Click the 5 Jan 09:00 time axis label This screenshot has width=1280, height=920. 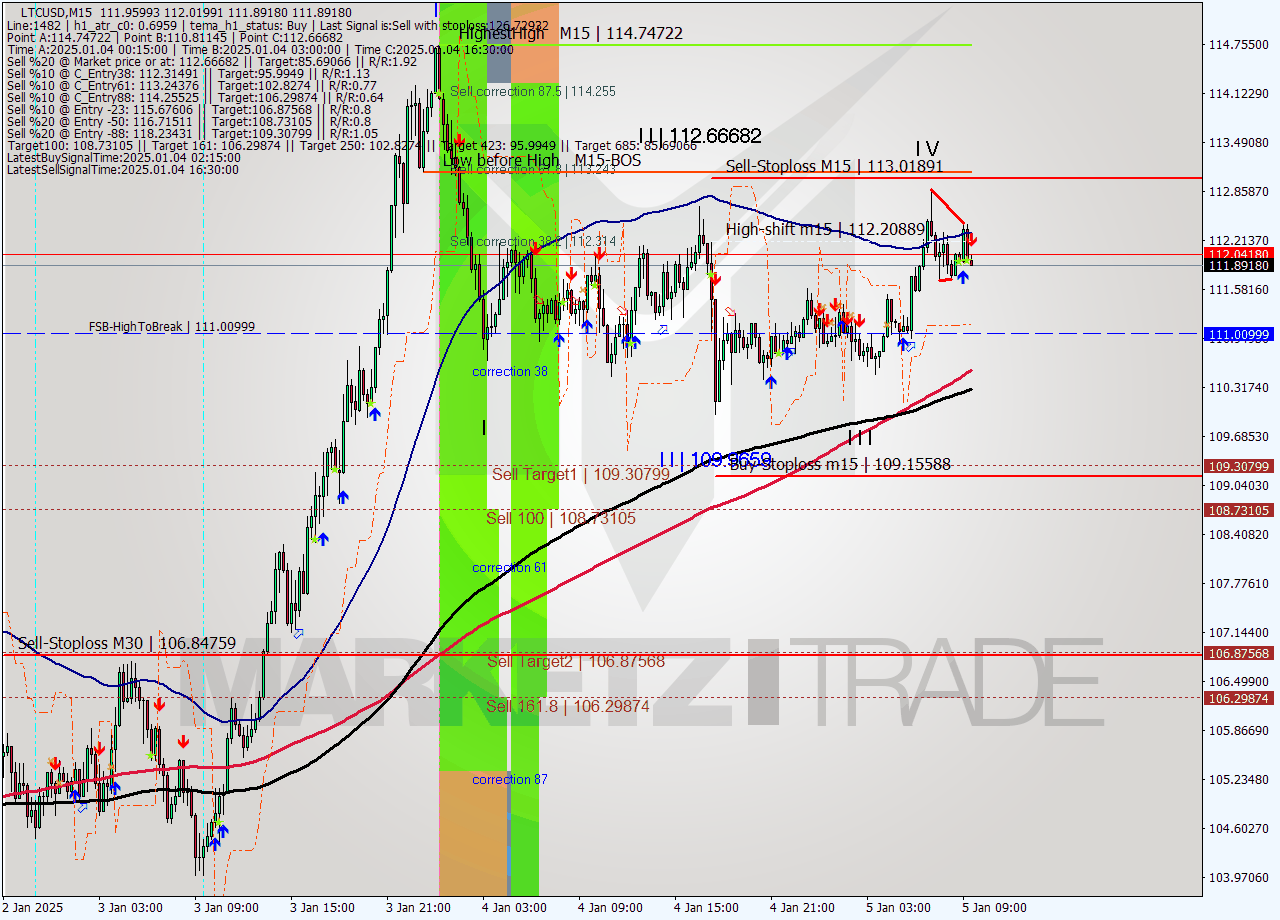click(x=995, y=908)
